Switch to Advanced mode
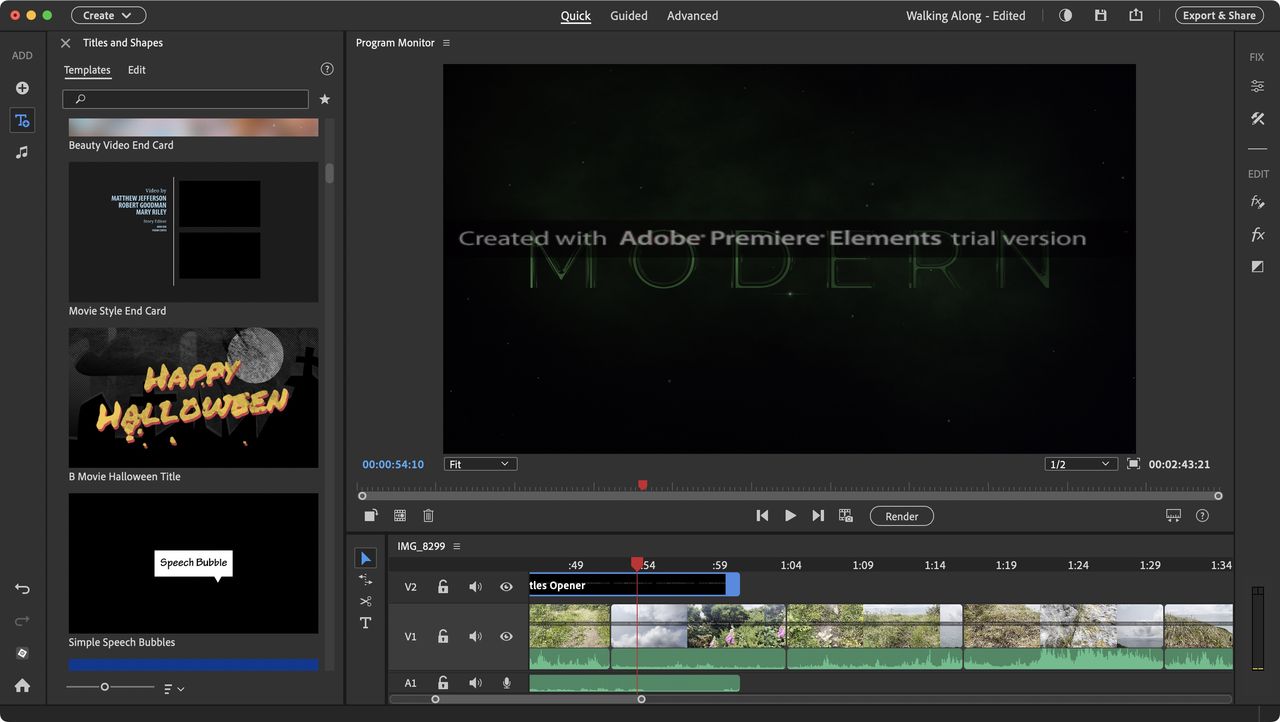1280x722 pixels. tap(692, 16)
